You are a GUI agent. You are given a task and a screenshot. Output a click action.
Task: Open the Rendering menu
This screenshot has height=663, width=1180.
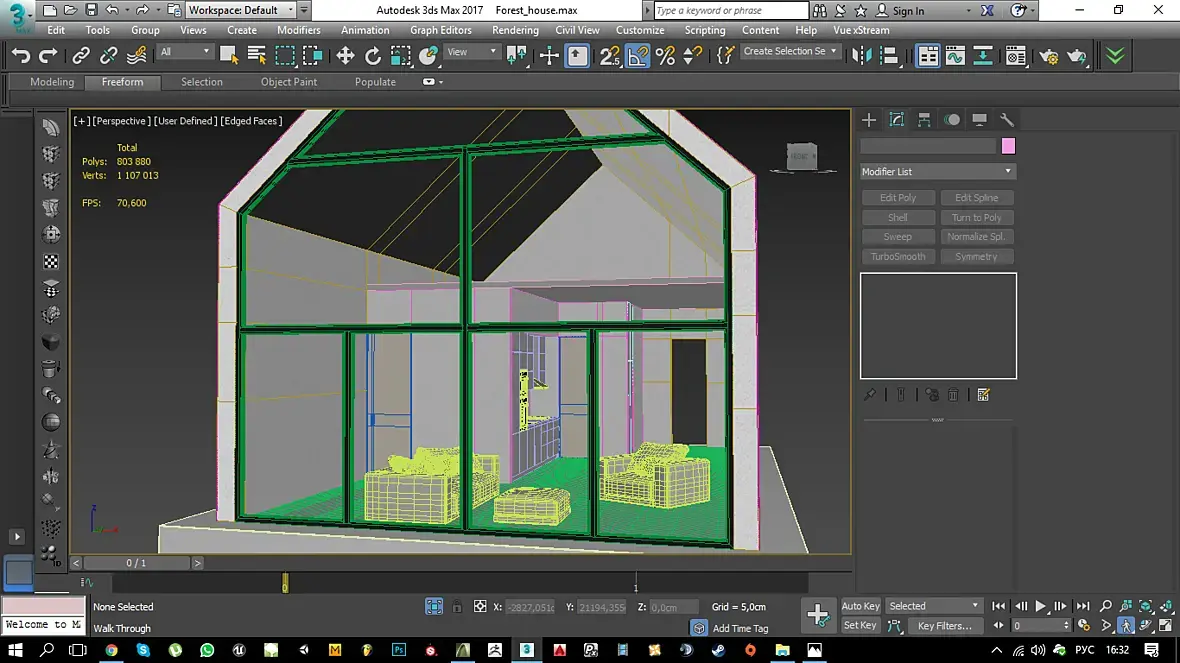(x=515, y=30)
